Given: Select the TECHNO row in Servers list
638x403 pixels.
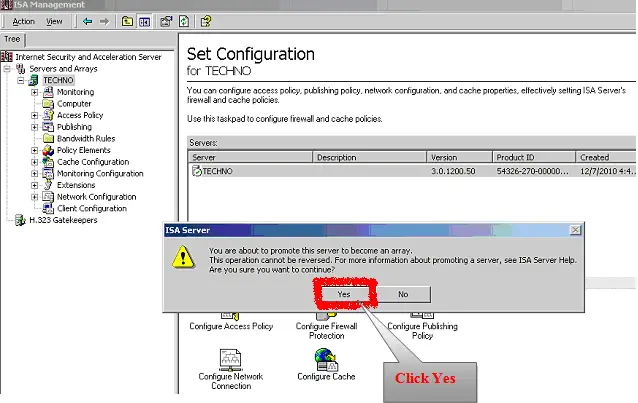Looking at the screenshot, I should (x=412, y=171).
